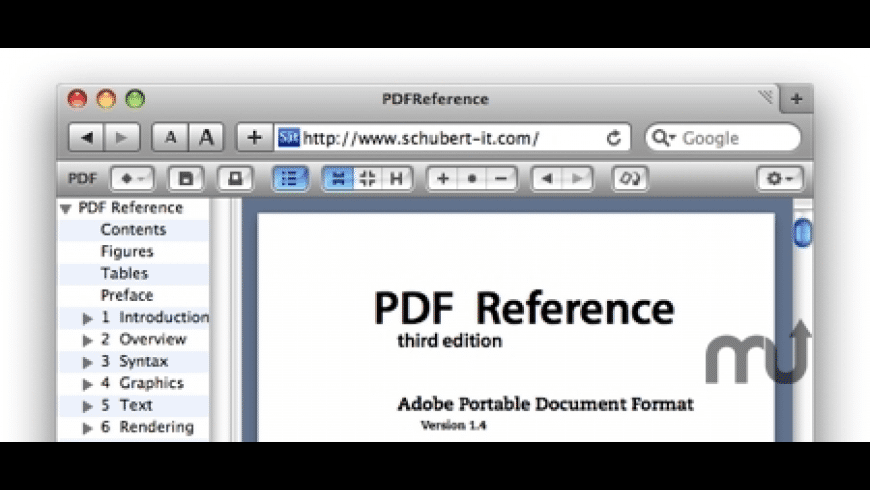Toggle the outline sidebar list button

(x=290, y=179)
